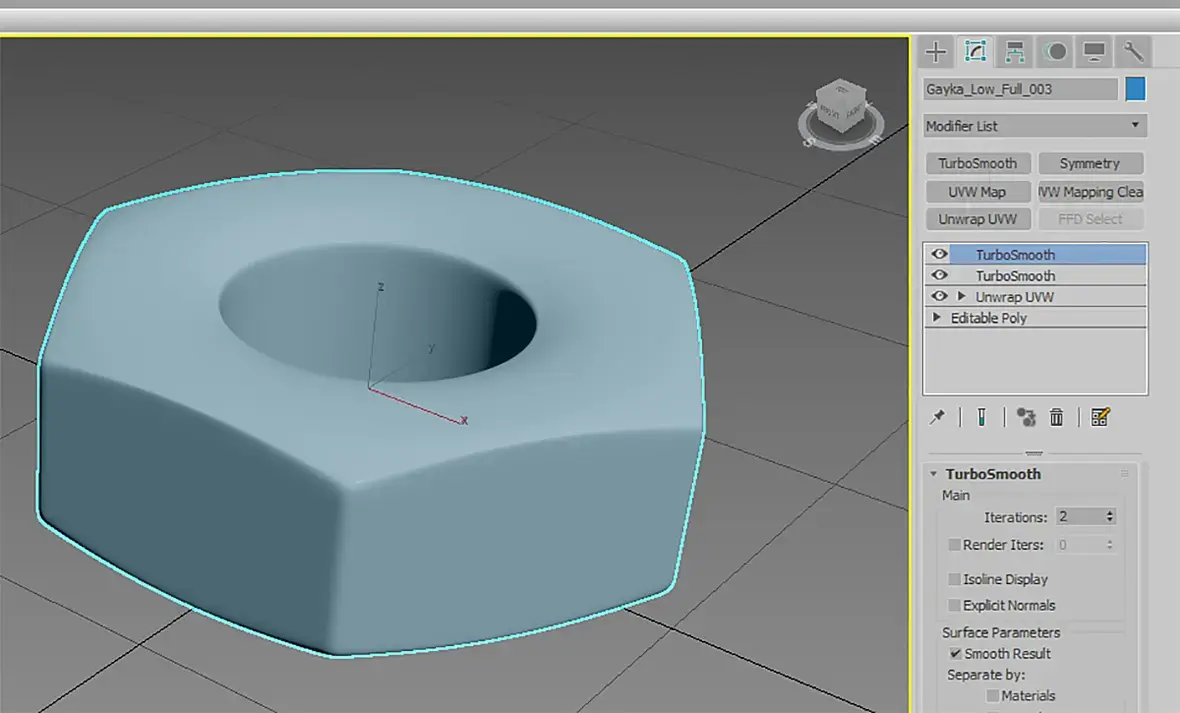
Task: Click the UVW Map modifier button
Action: click(x=978, y=192)
